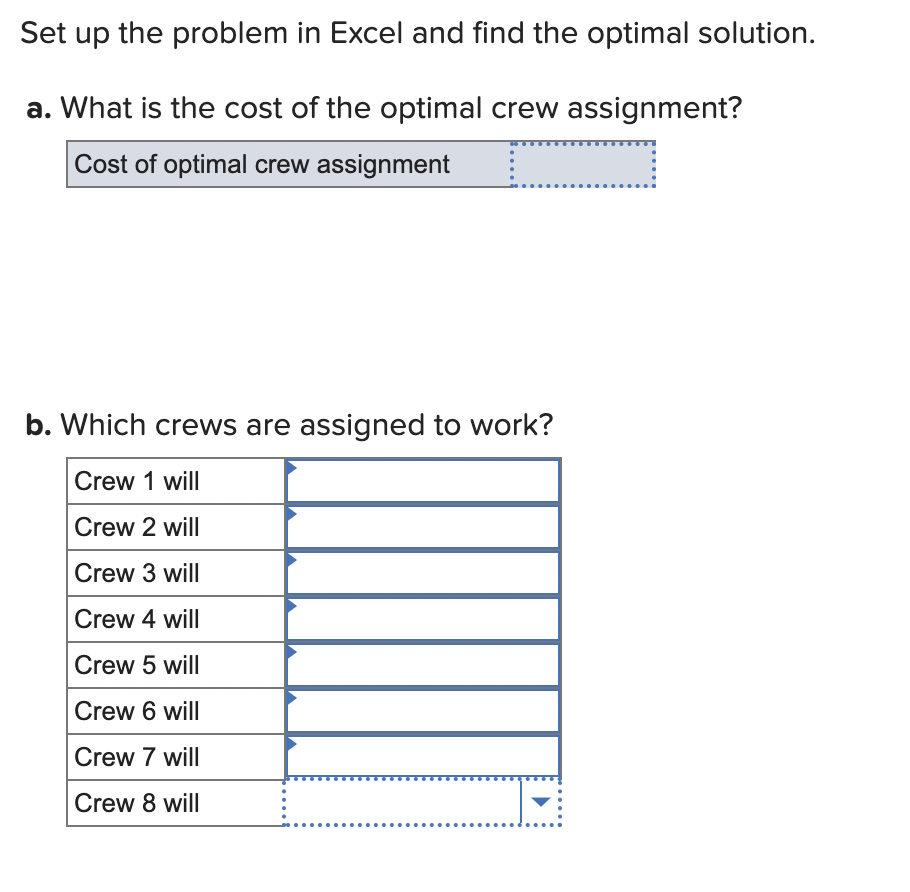Screen dimensions: 910x892
Task: Open the Crew 5 assignment dropdown
Action: [422, 665]
